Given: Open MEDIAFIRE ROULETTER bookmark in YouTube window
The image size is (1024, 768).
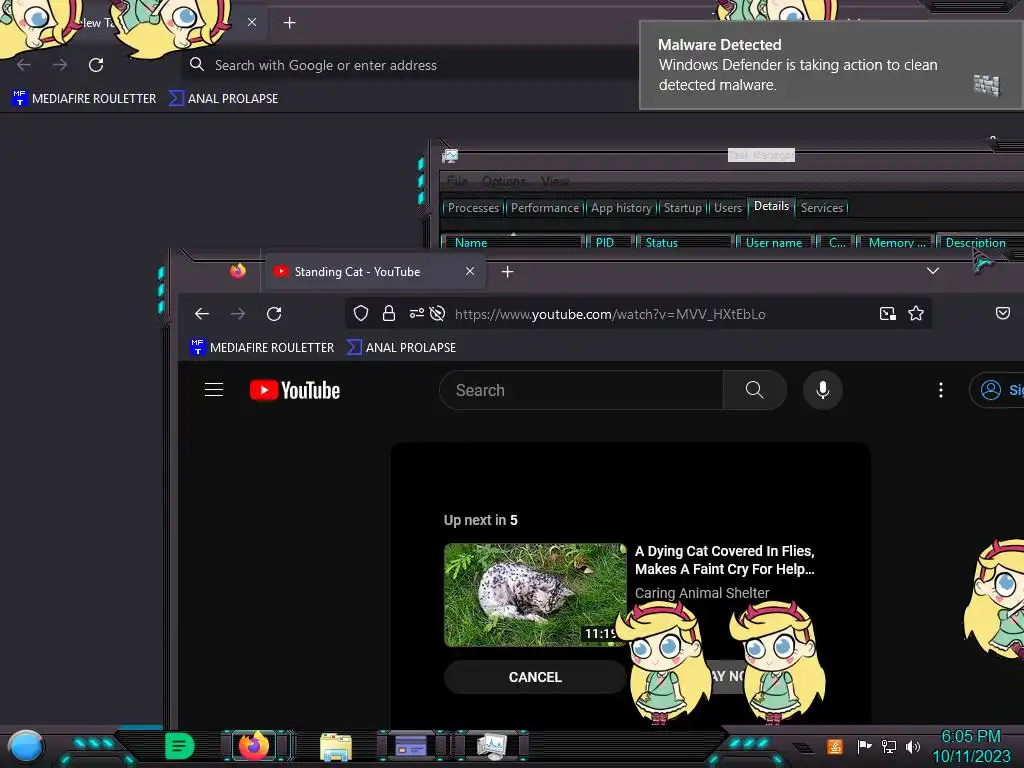Looking at the screenshot, I should [x=262, y=347].
